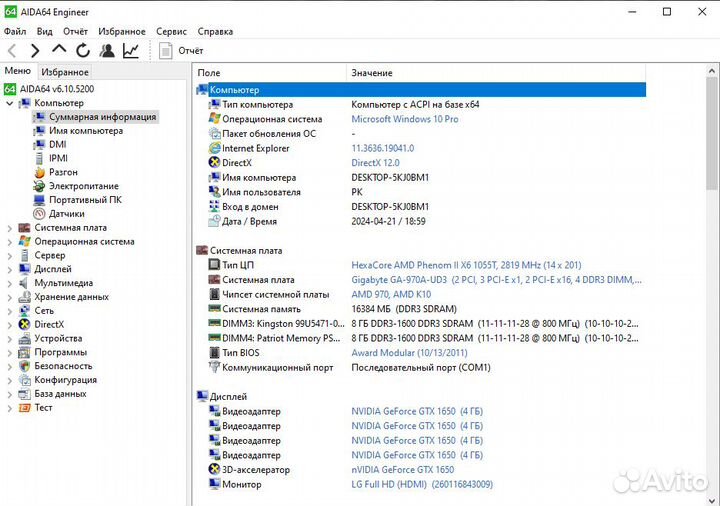Open the AMD 970, AMD K10 link

pos(391,294)
